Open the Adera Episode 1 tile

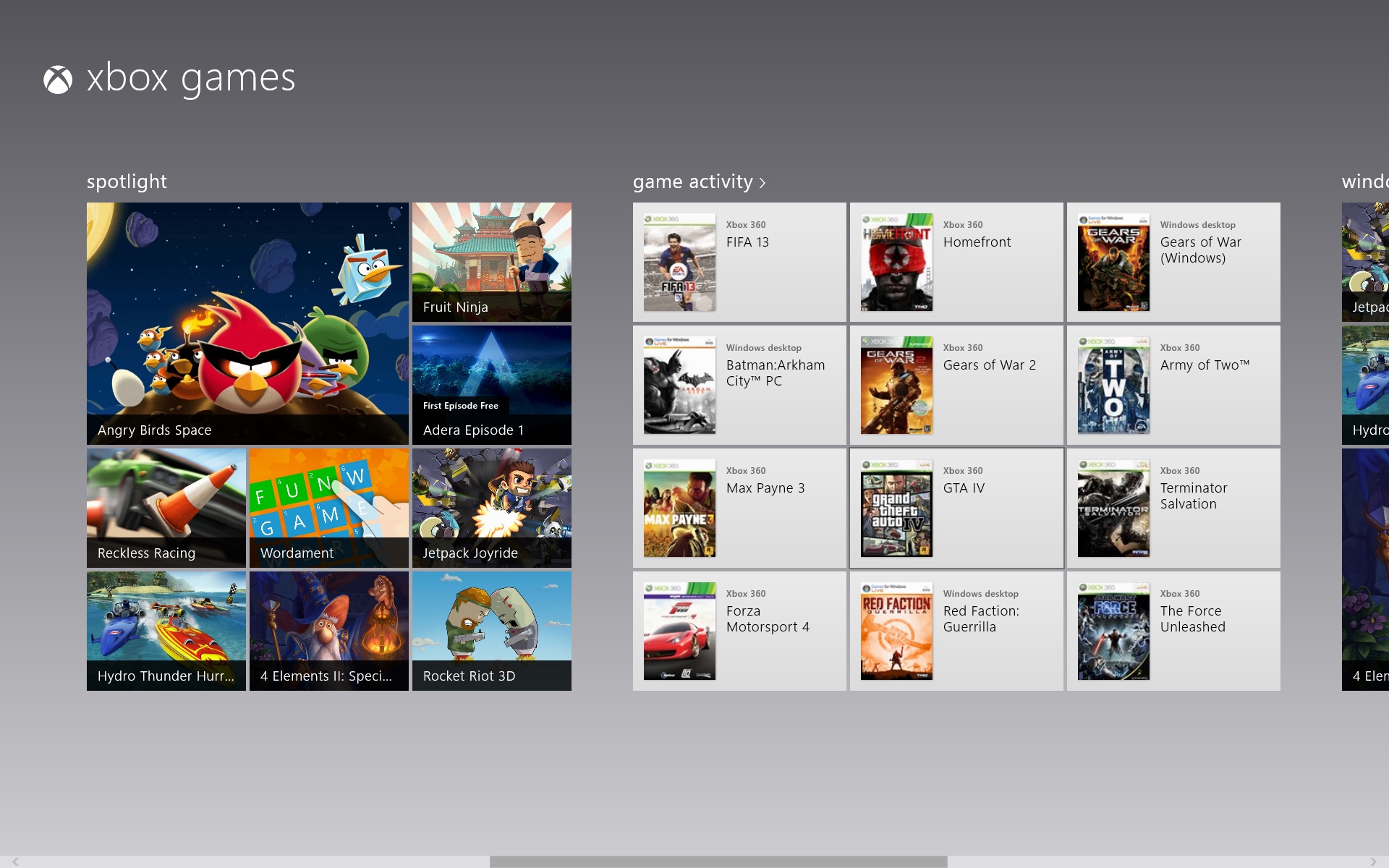(x=492, y=385)
